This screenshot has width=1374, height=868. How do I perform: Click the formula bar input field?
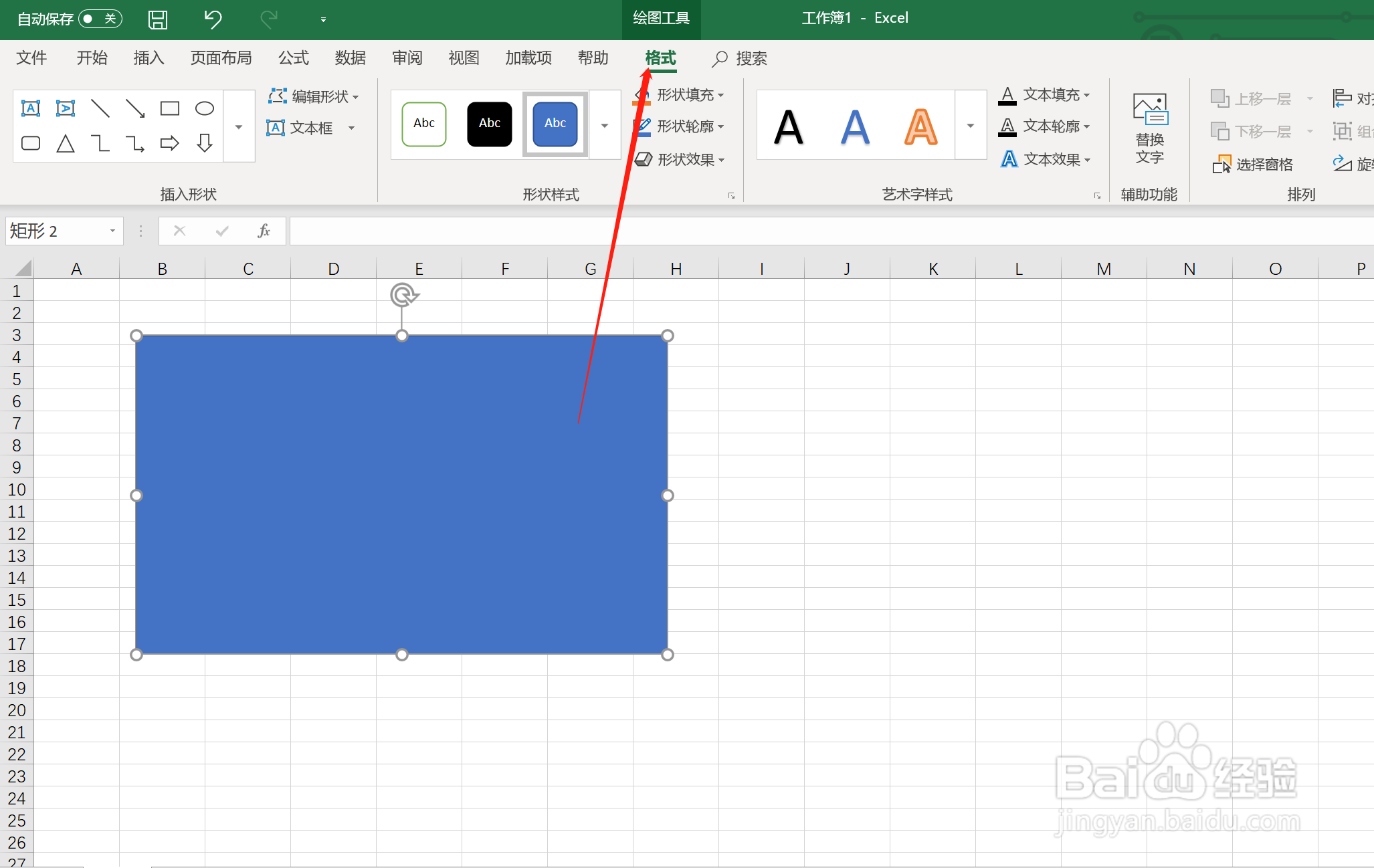point(803,231)
